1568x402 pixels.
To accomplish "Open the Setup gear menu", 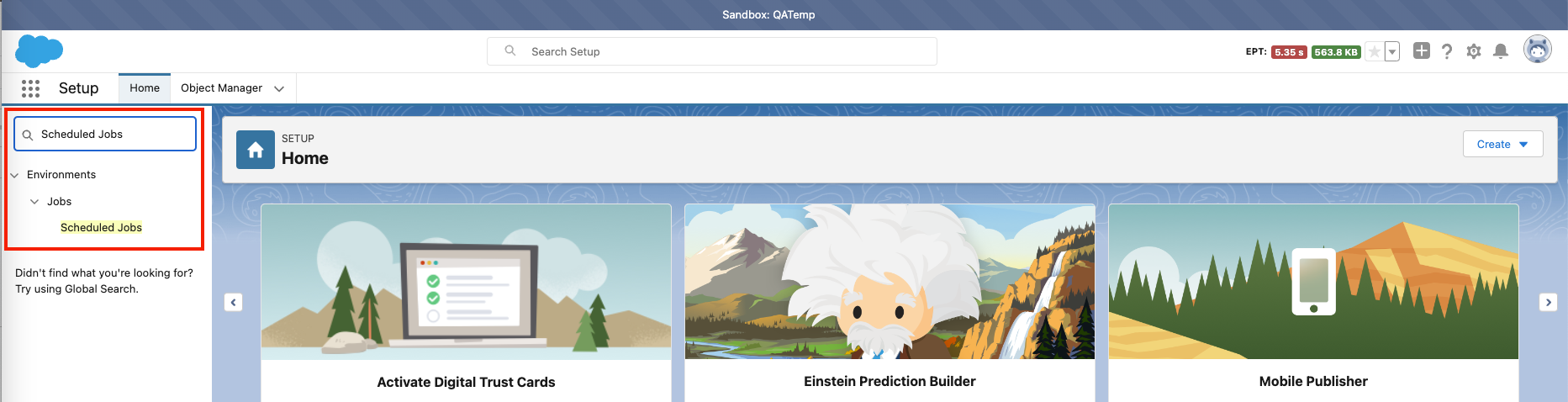I will [x=1474, y=51].
